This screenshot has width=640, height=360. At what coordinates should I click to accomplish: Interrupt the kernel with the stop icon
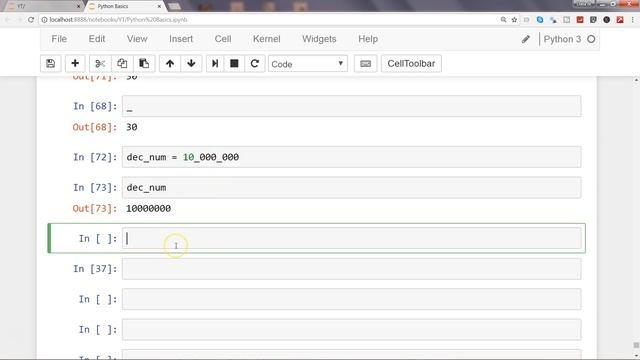(x=234, y=64)
